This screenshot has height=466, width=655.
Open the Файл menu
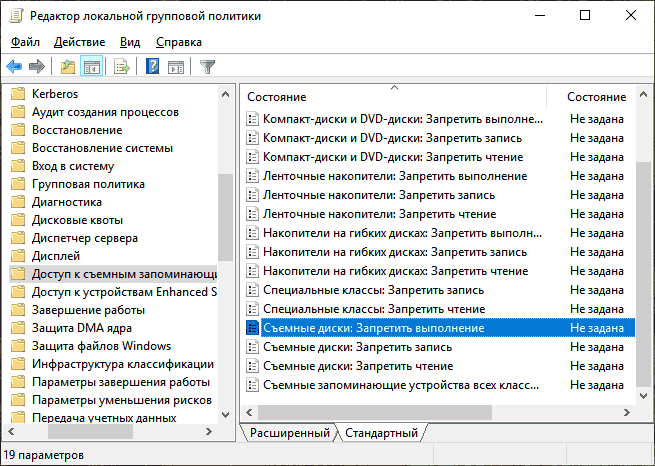coord(25,42)
